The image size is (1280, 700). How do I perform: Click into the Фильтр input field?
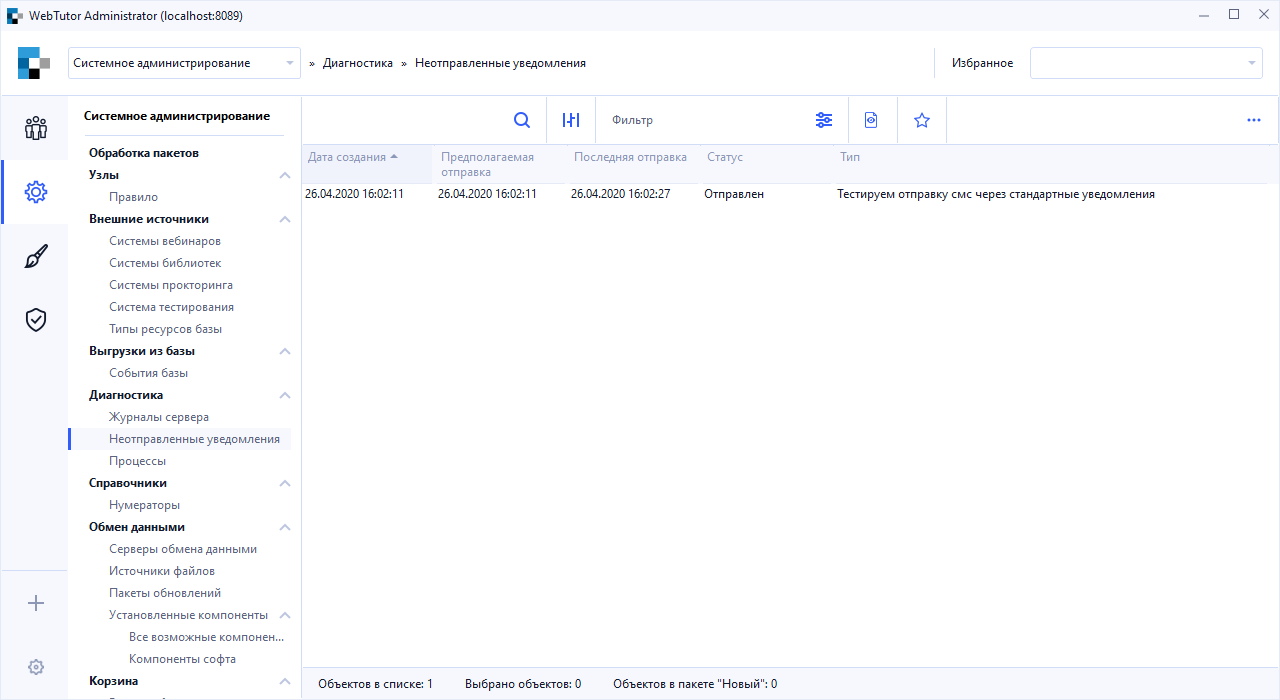coord(700,120)
